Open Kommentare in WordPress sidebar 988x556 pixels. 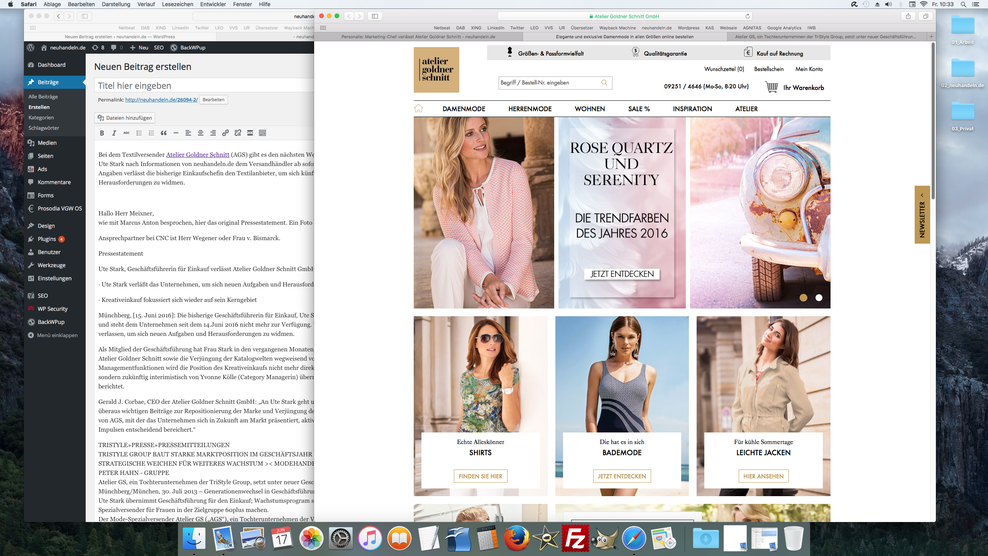pyautogui.click(x=54, y=182)
